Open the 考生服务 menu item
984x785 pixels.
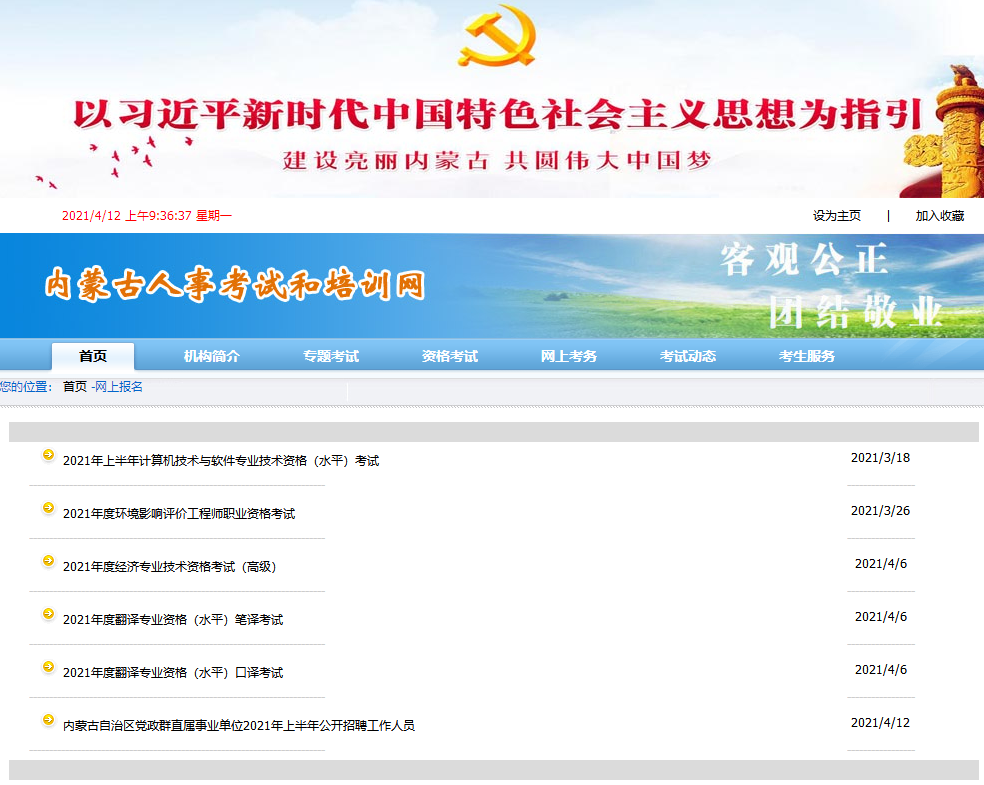click(x=807, y=356)
